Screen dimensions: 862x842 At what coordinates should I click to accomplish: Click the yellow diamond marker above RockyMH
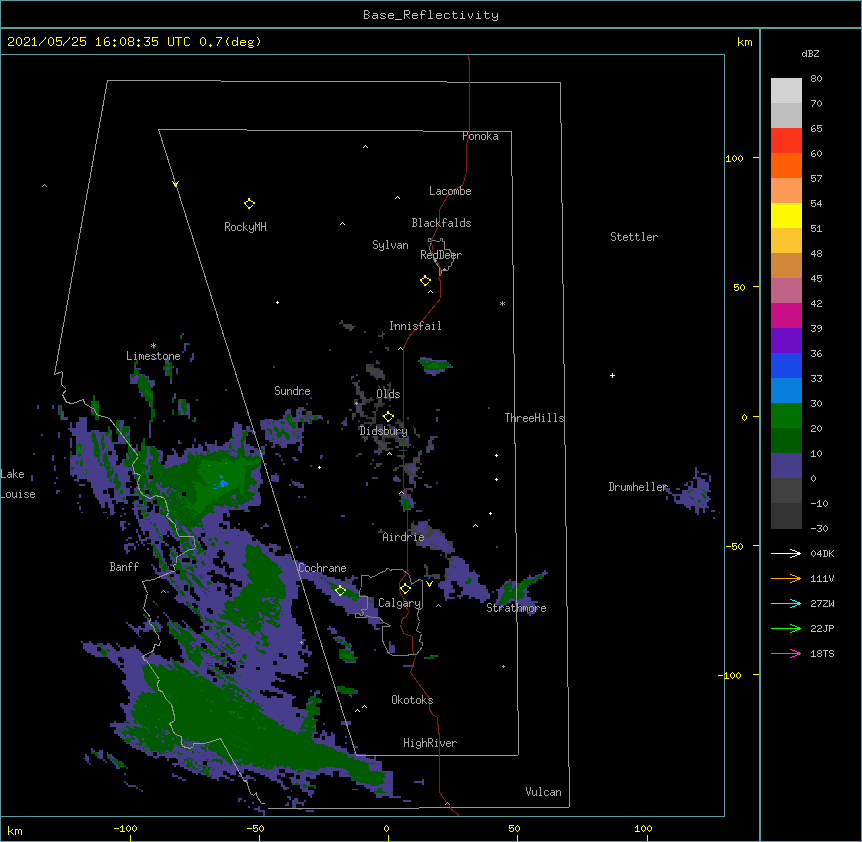click(249, 204)
